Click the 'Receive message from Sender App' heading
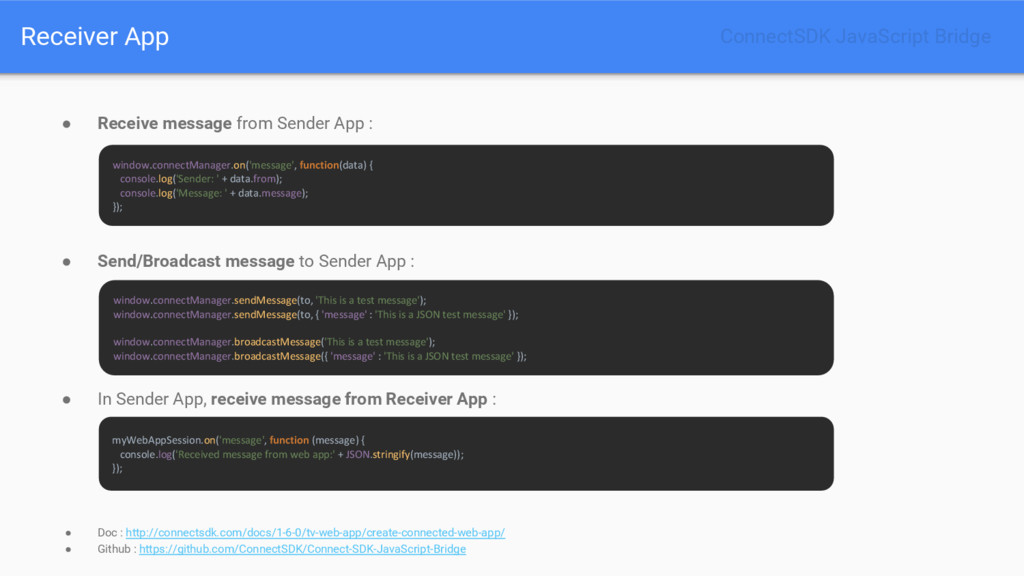Screen dimensions: 1024x576 235,123
